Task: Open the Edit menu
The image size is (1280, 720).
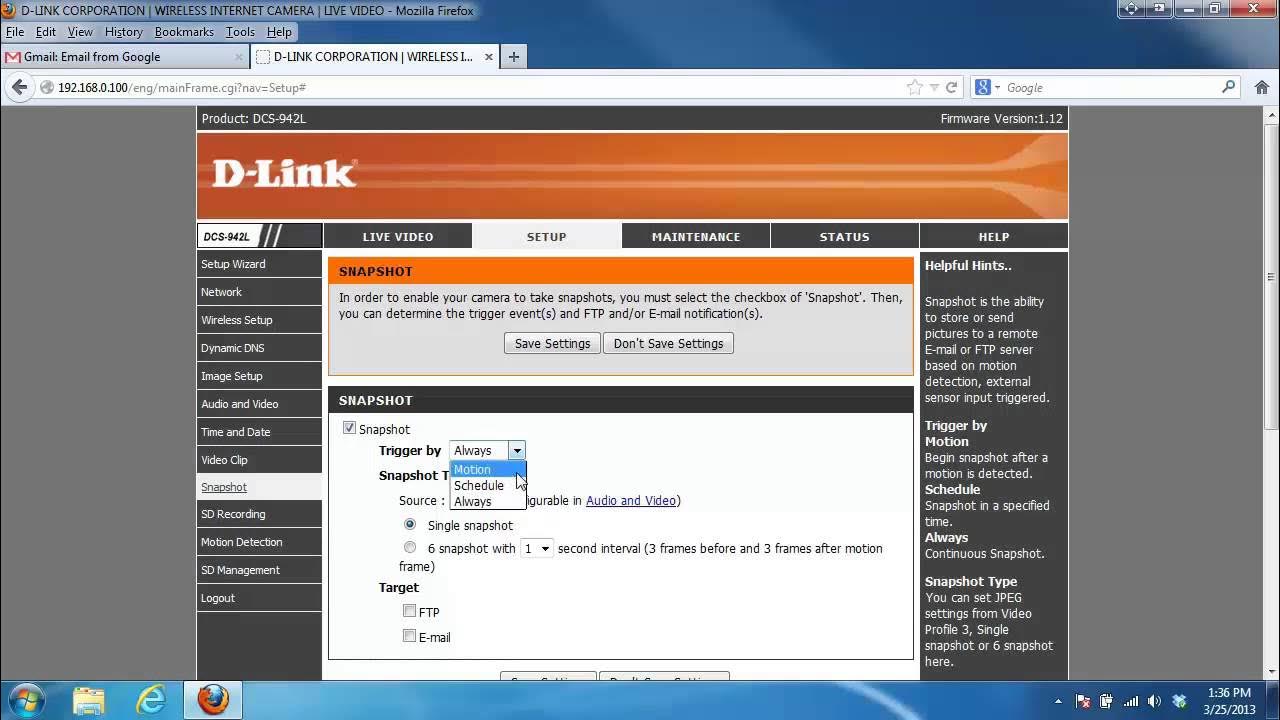Action: click(46, 32)
